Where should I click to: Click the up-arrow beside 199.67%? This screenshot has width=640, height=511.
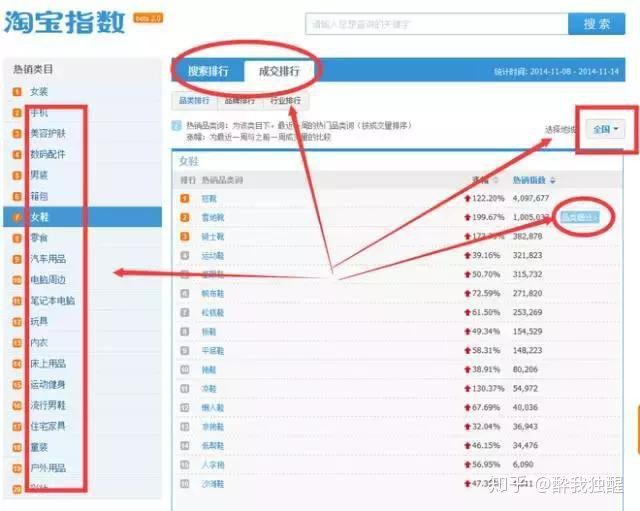468,217
